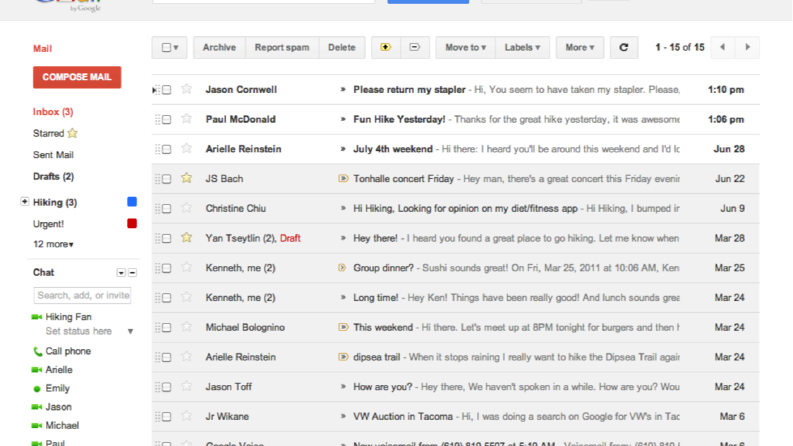Star the Michael Bolognino email
This screenshot has width=793, height=446.
point(187,327)
